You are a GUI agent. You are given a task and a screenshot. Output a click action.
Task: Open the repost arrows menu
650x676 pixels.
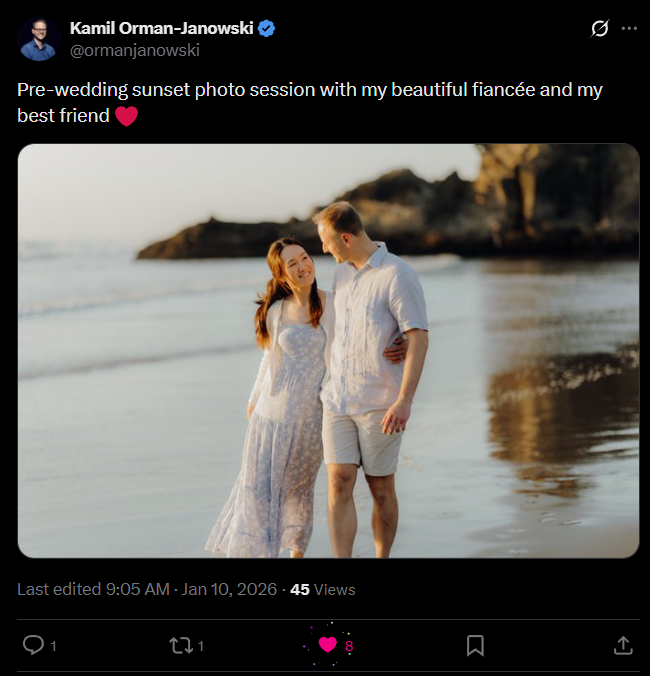[x=181, y=645]
